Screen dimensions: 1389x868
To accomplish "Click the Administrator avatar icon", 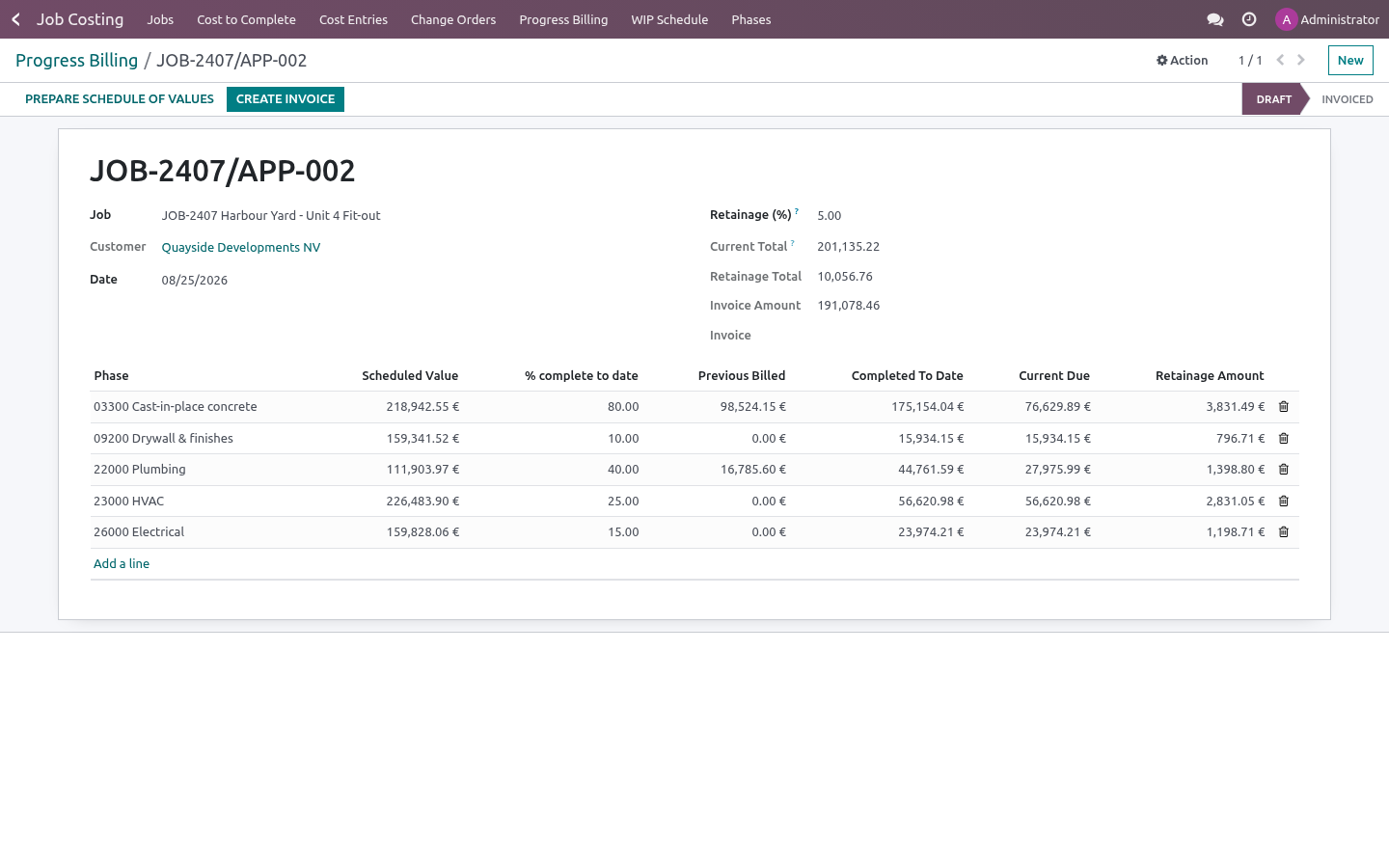I will pyautogui.click(x=1286, y=19).
